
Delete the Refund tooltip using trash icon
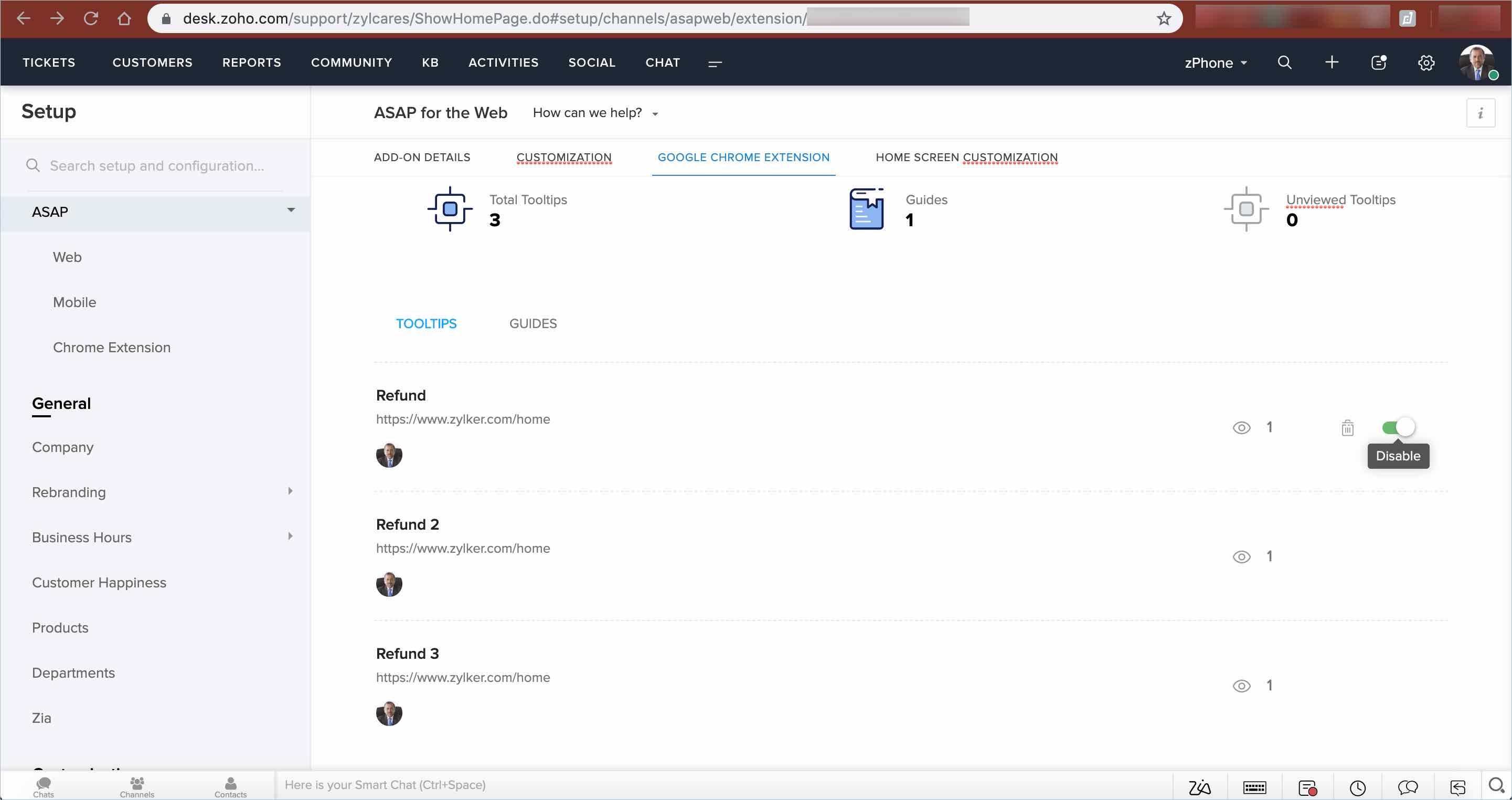[1347, 428]
